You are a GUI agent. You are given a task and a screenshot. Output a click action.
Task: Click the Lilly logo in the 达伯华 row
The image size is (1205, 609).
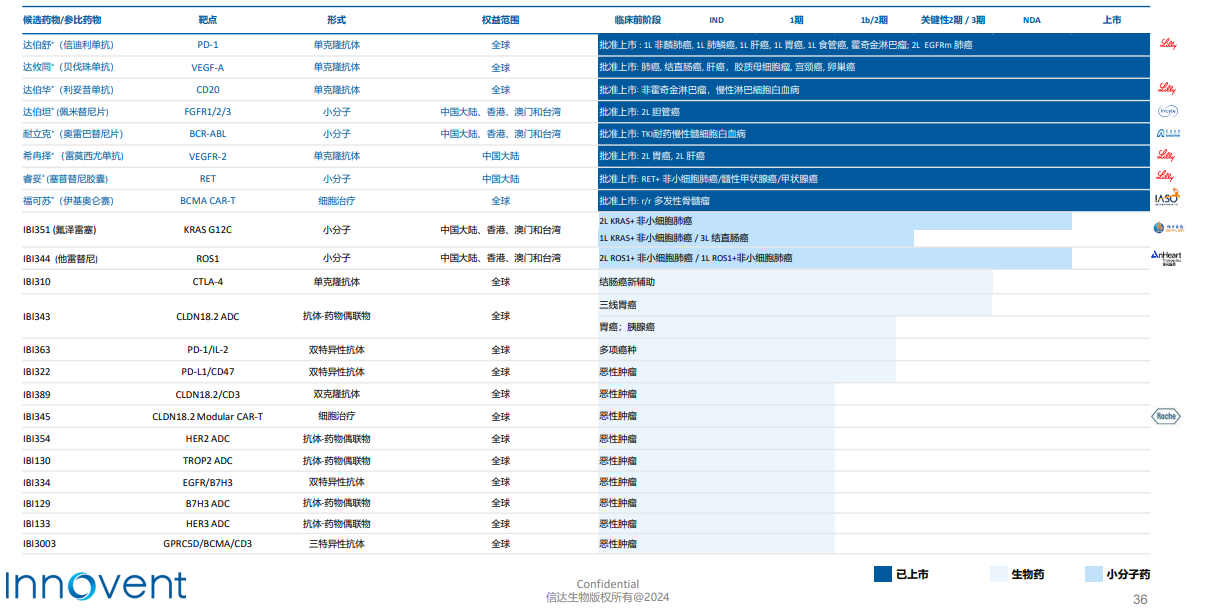(1166, 89)
